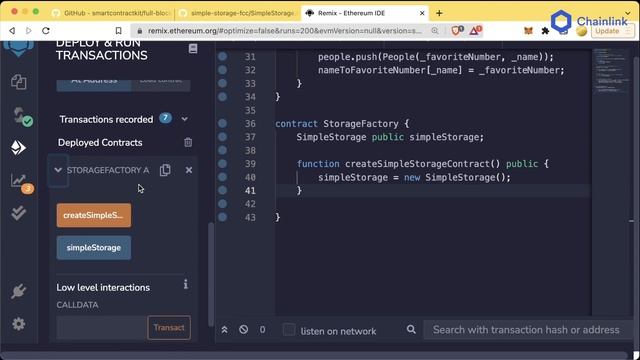
Task: Expand the Transactions recorded section
Action: [x=184, y=119]
